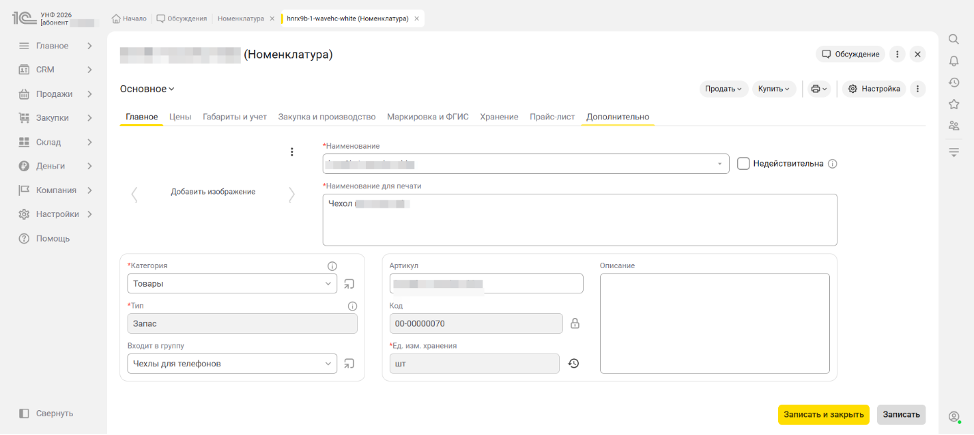Open the Продать dropdown menu
Screen dimensions: 974x435
pyautogui.click(x=723, y=89)
